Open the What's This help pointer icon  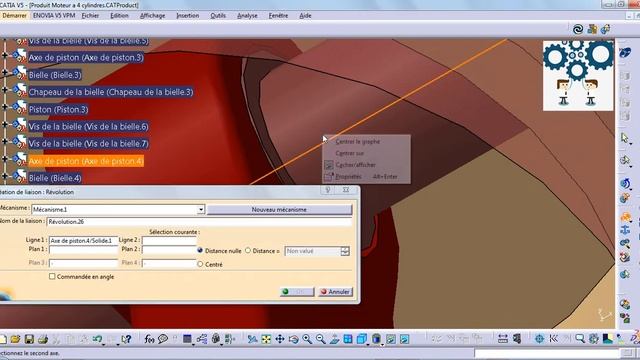pyautogui.click(x=127, y=339)
